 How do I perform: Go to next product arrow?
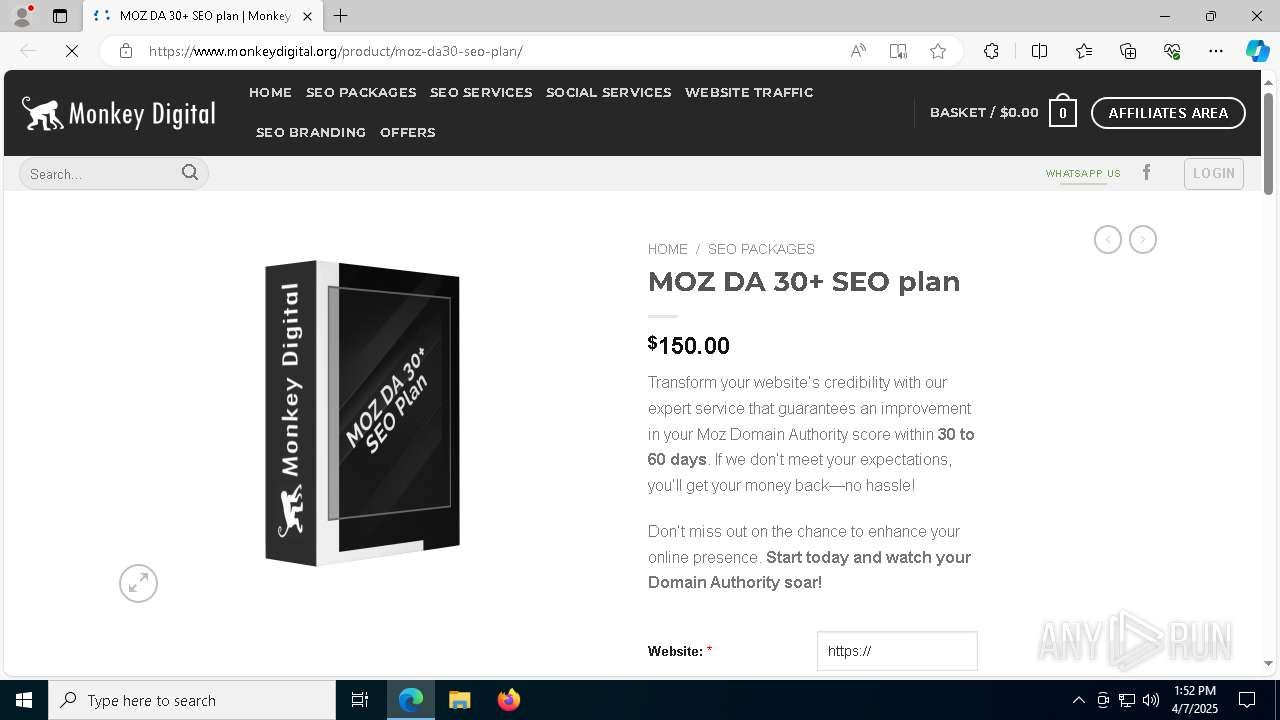[1143, 240]
